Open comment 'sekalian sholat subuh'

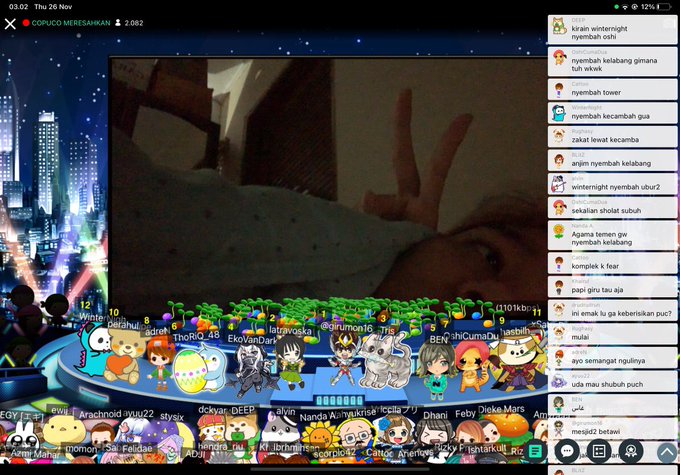click(x=612, y=207)
